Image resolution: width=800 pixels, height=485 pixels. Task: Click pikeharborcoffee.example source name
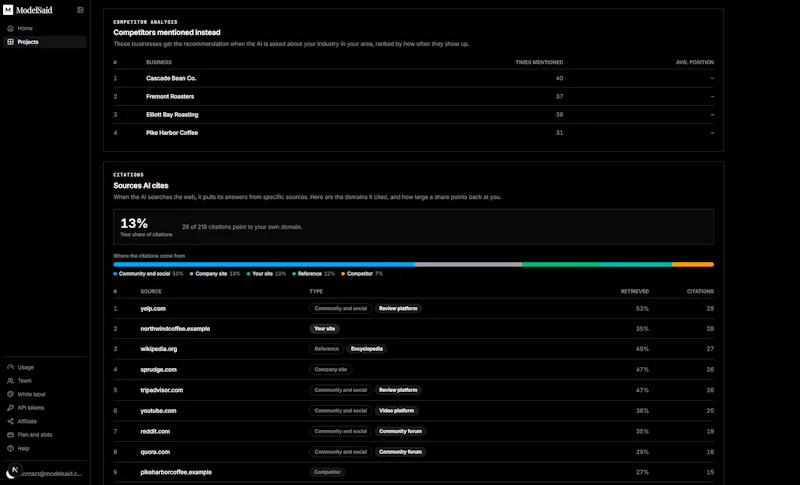(176, 472)
